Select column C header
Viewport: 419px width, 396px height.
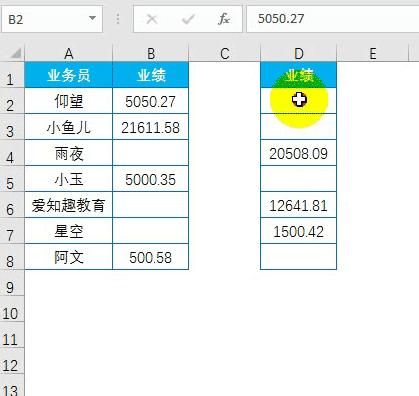pos(225,53)
